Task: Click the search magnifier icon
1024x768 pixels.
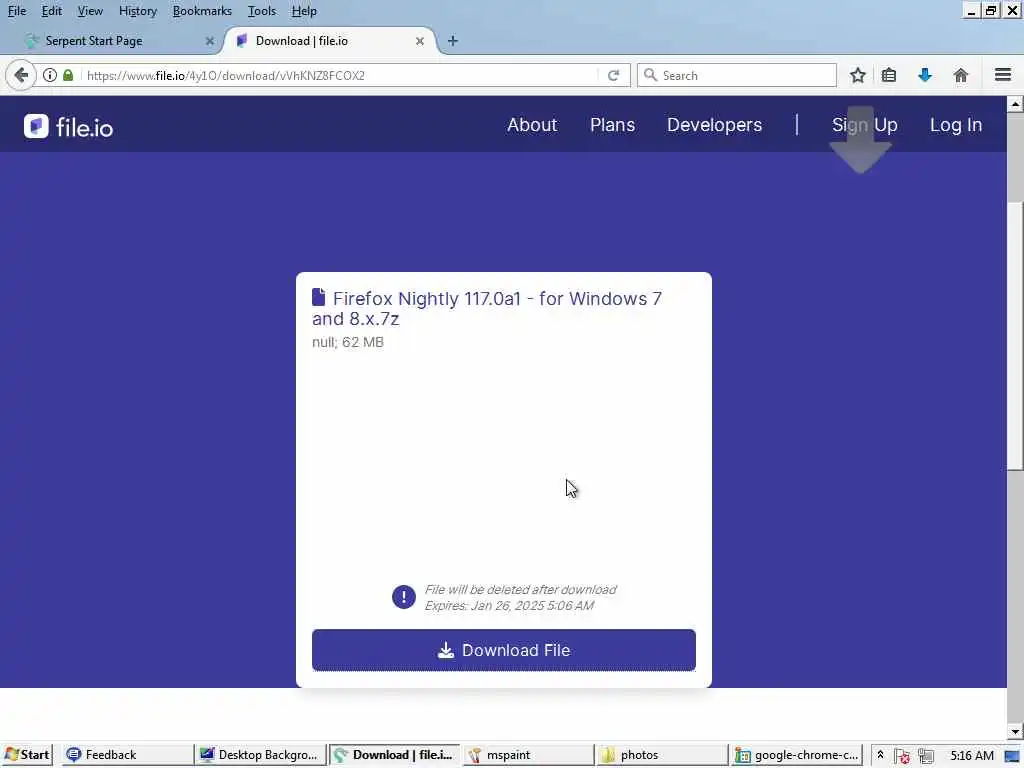Action: tap(650, 75)
